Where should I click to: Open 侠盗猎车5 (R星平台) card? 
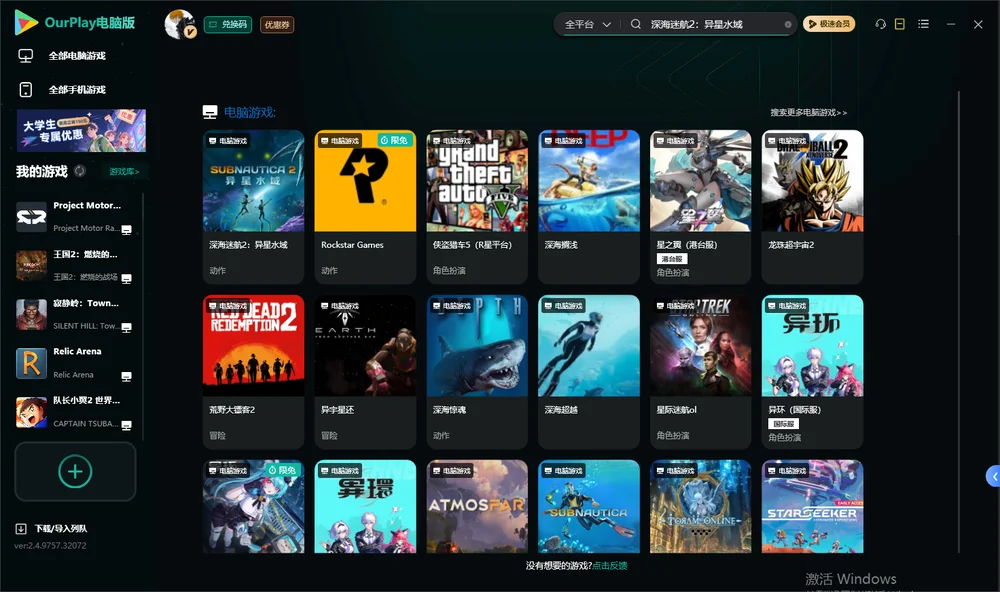click(x=477, y=207)
